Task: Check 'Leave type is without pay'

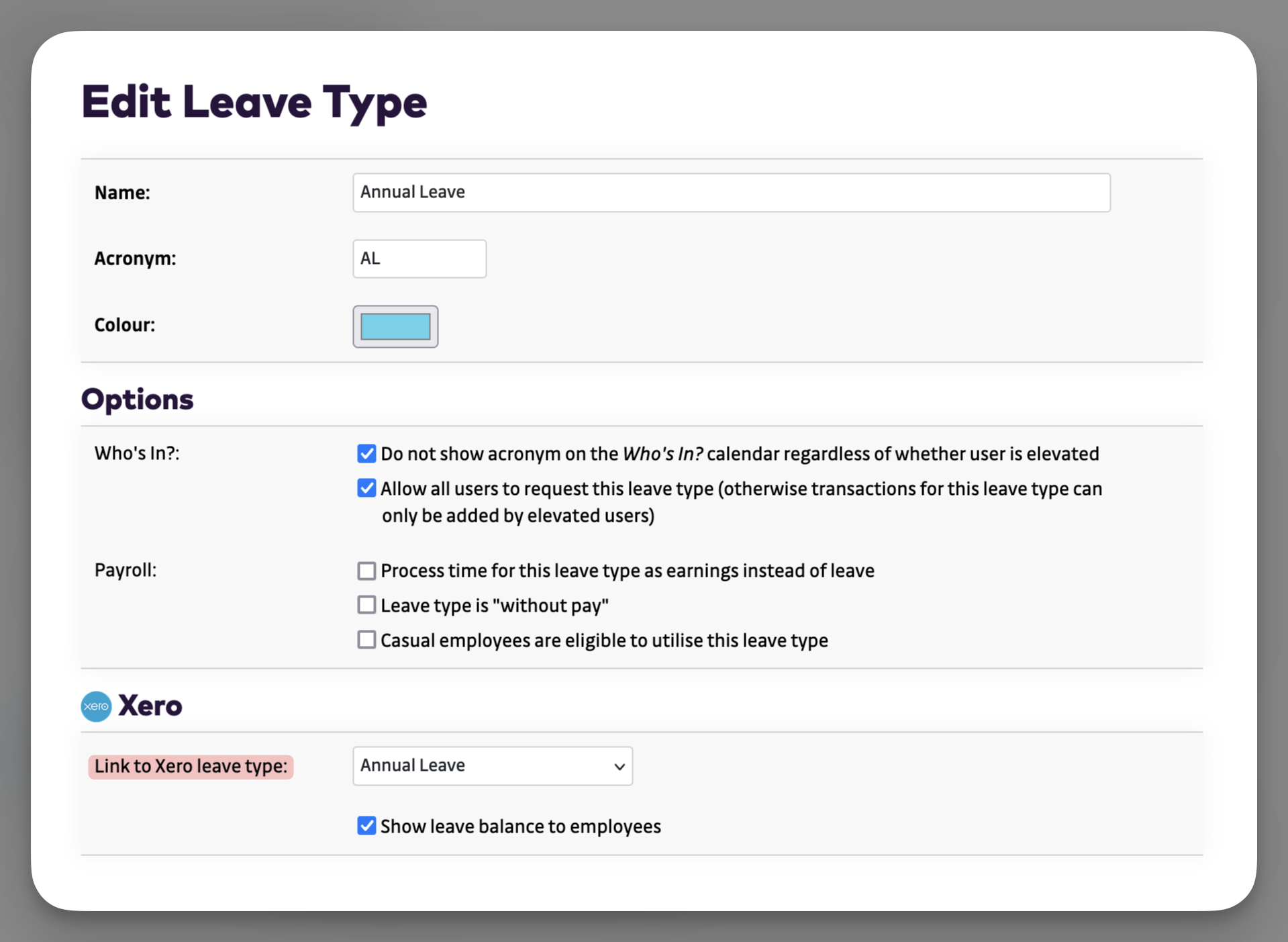Action: 366,605
